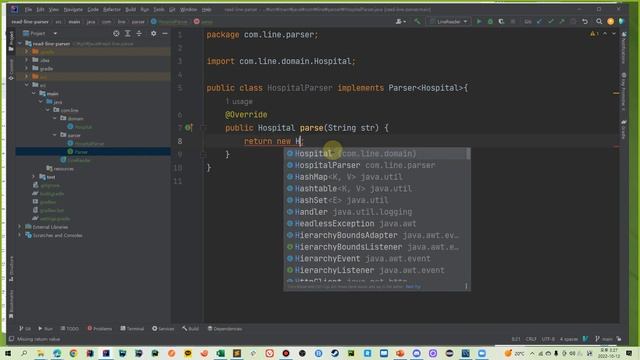The width and height of the screenshot is (640, 360).
Task: Open Project panel gear settings
Action: [x=153, y=33]
